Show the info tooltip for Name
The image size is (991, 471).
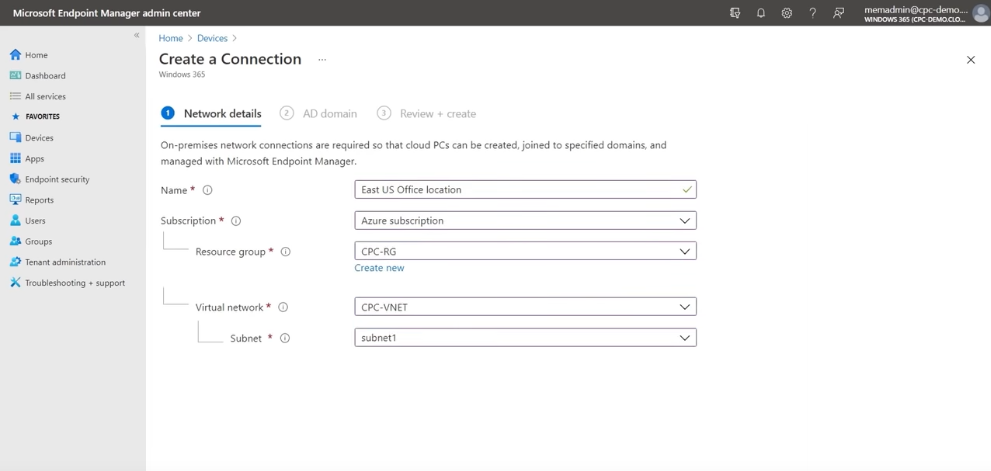click(207, 190)
